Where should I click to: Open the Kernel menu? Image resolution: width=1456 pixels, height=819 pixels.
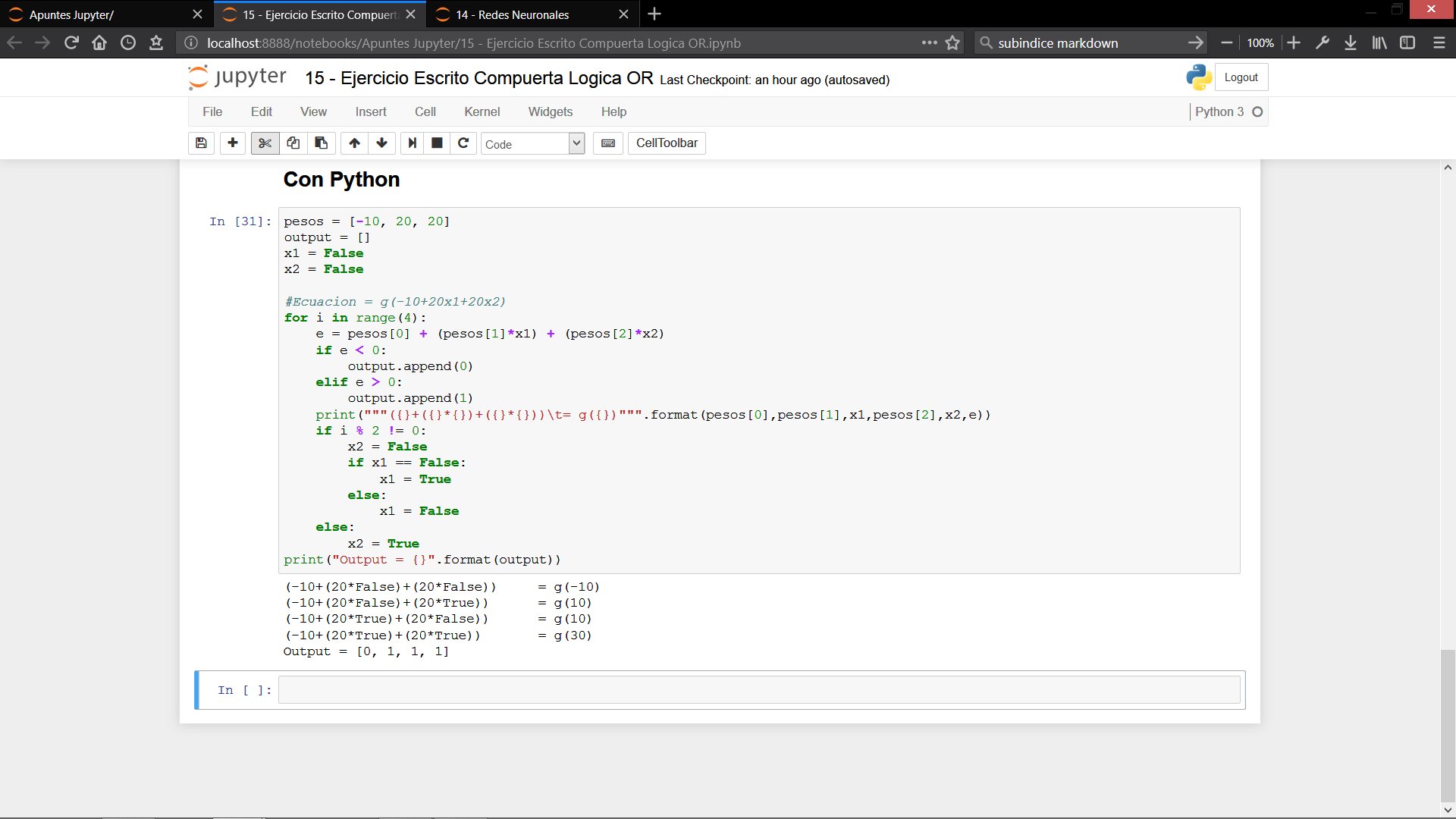(x=482, y=111)
